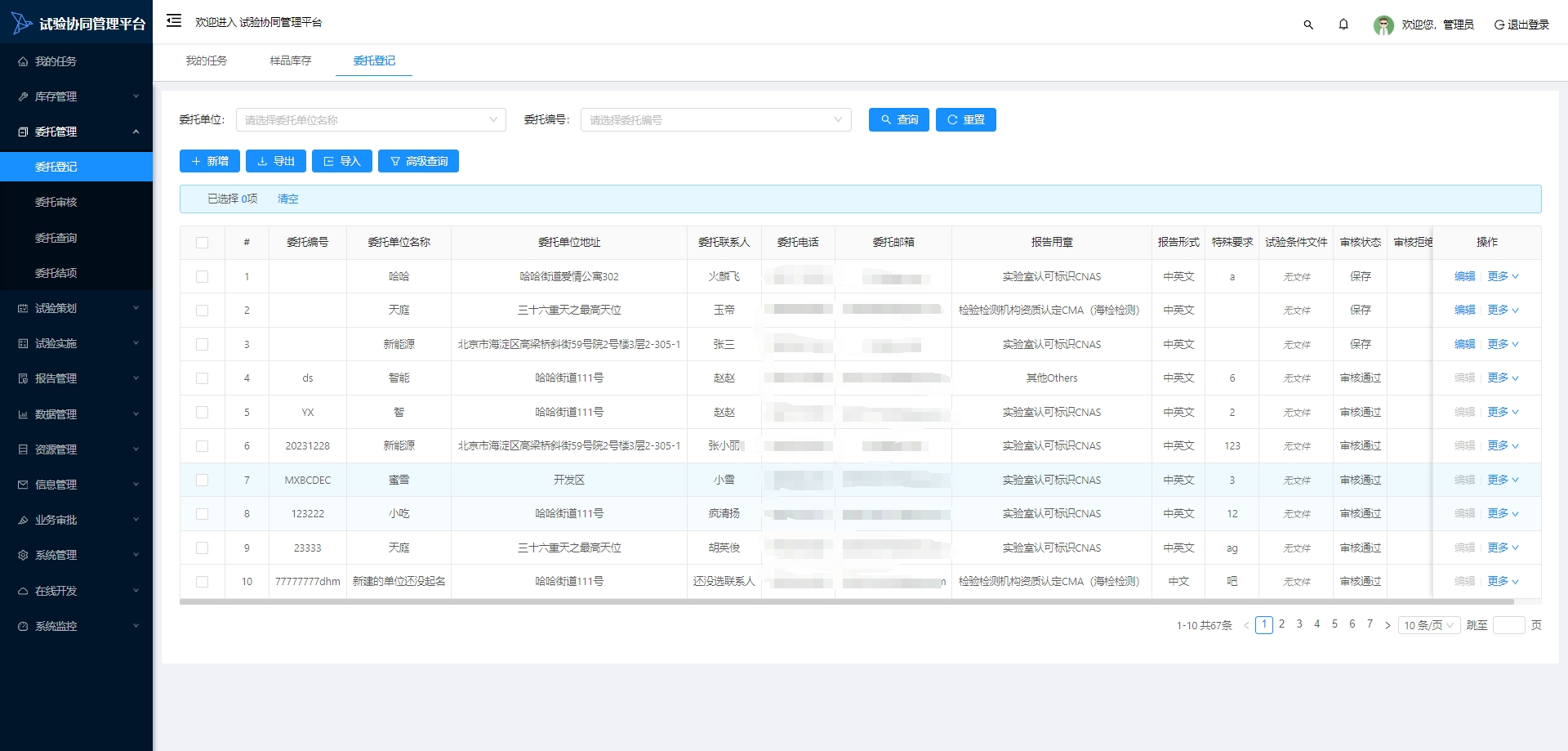
Task: Open the 10 条/页 page size dropdown
Action: point(1429,625)
